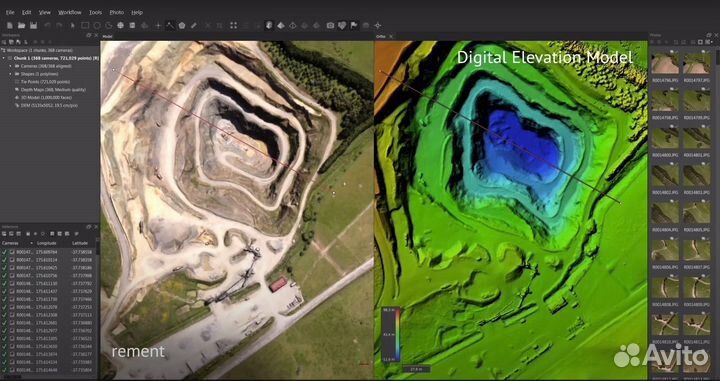Viewport: 720px width, 381px height.
Task: Select the DEM tree item
Action: tap(48, 105)
